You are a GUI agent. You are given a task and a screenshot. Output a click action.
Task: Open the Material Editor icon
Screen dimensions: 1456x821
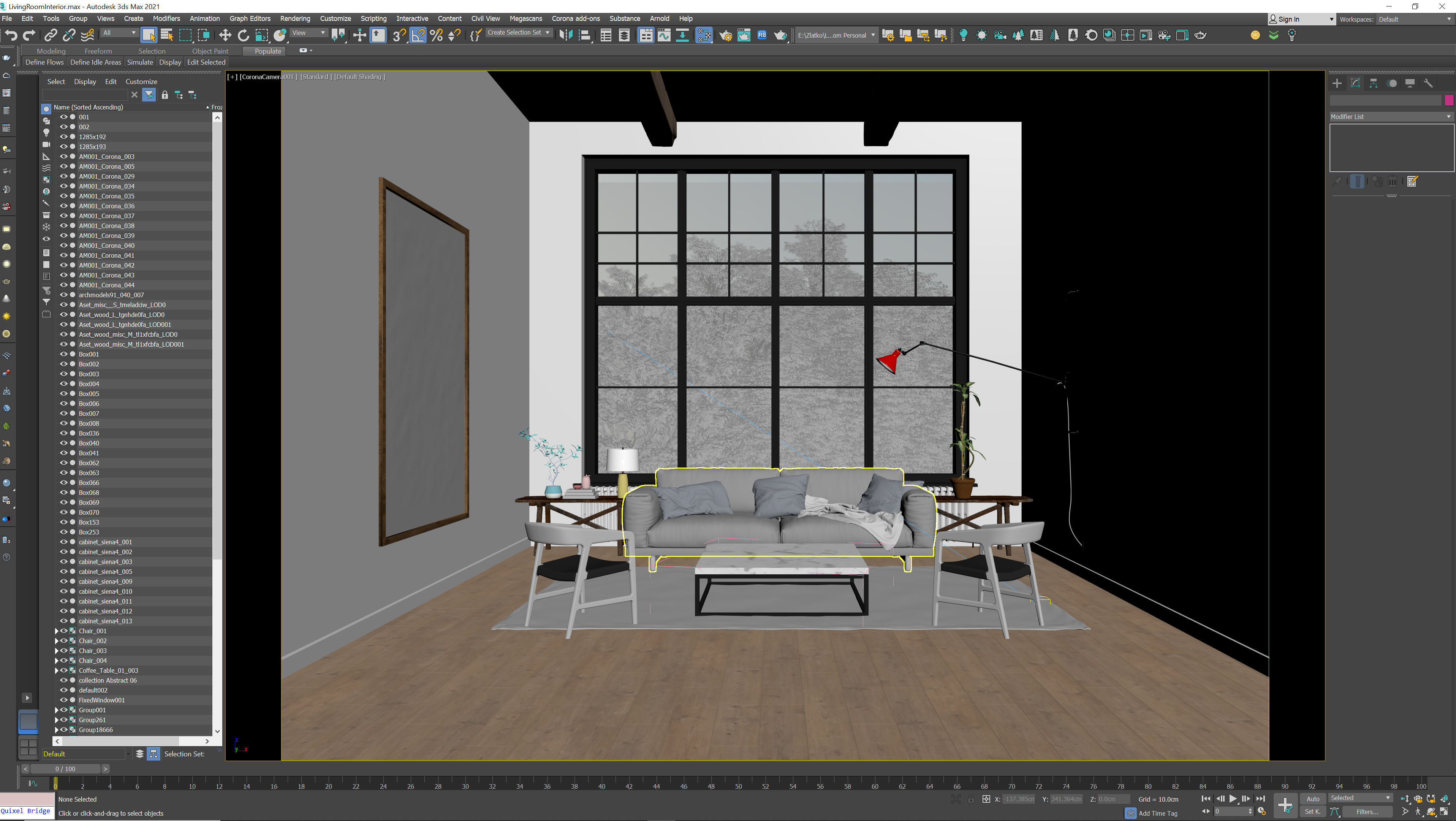pos(704,35)
